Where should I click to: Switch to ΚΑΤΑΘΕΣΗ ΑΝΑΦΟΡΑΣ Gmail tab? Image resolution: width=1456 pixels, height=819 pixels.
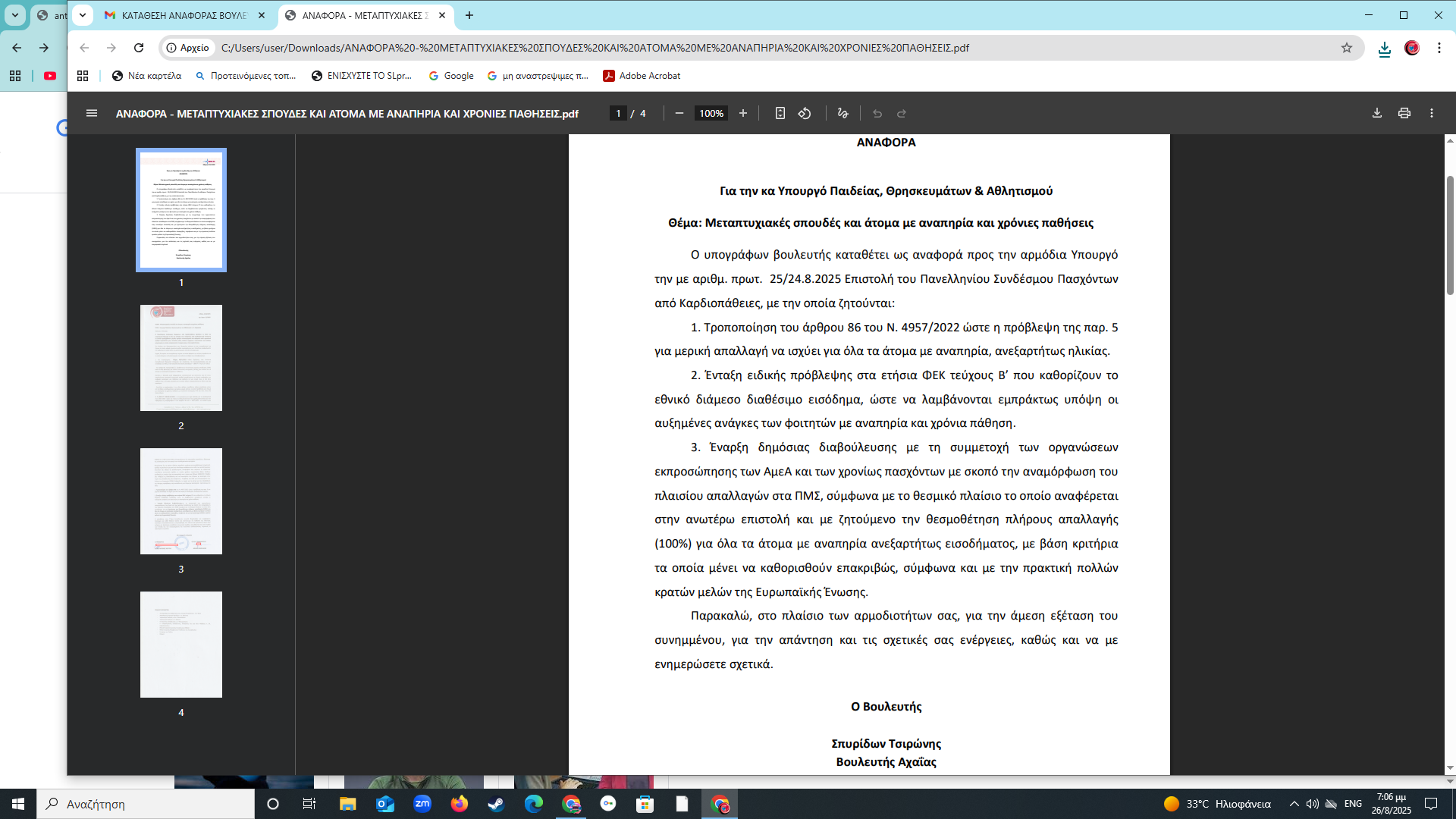tap(182, 15)
